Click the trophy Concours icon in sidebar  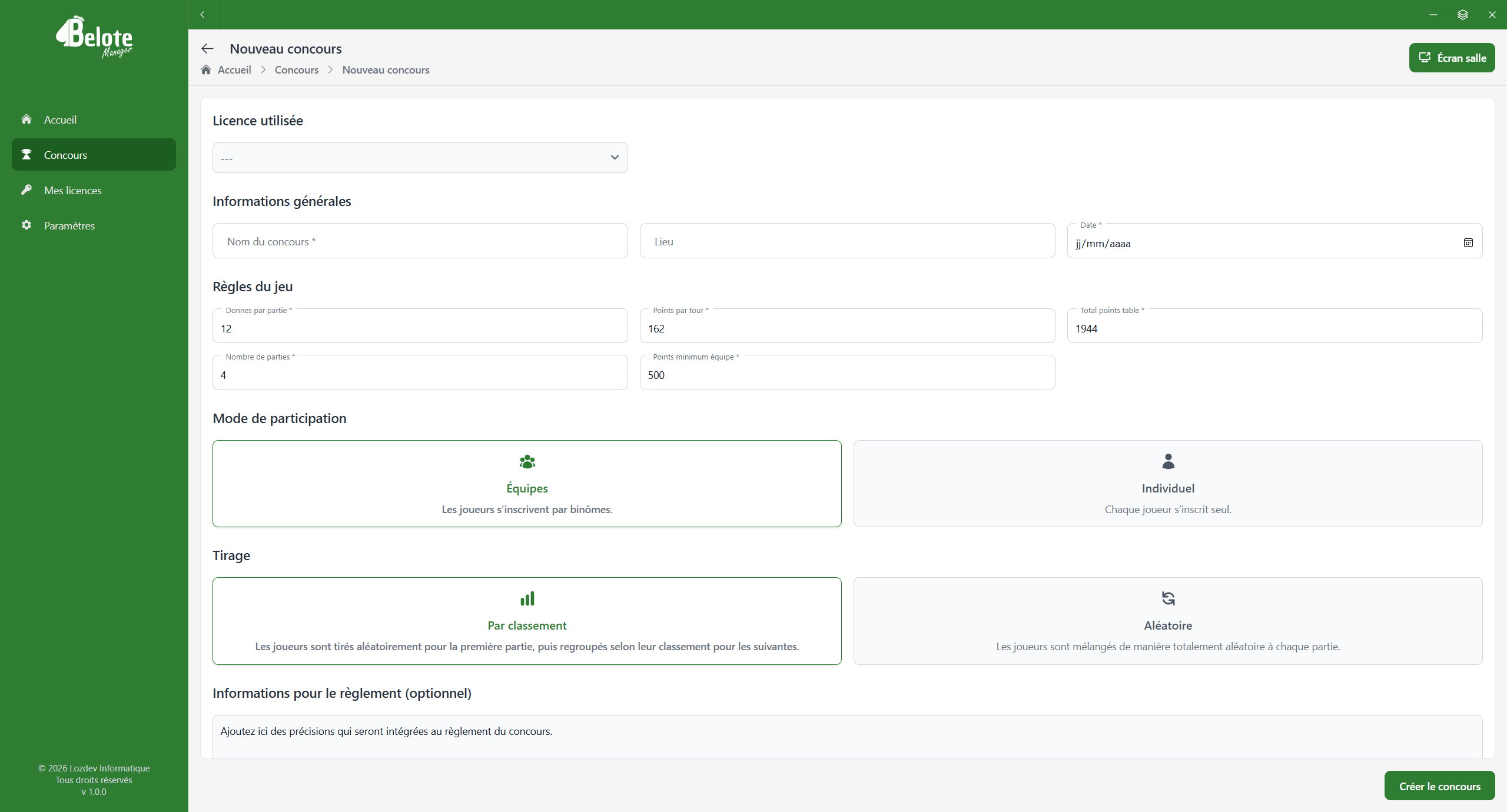[26, 155]
